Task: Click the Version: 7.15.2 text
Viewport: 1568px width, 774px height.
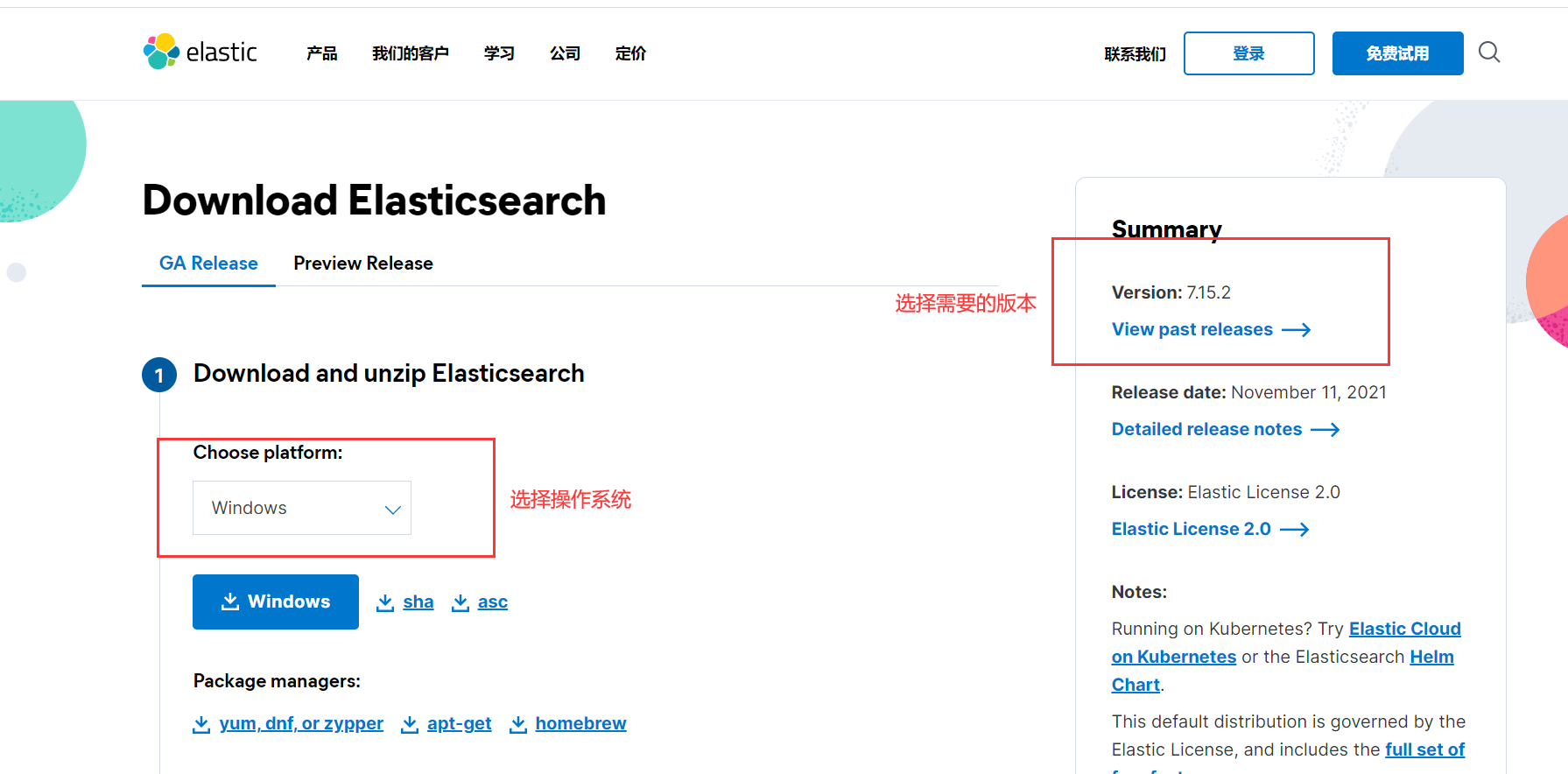Action: click(x=1171, y=293)
